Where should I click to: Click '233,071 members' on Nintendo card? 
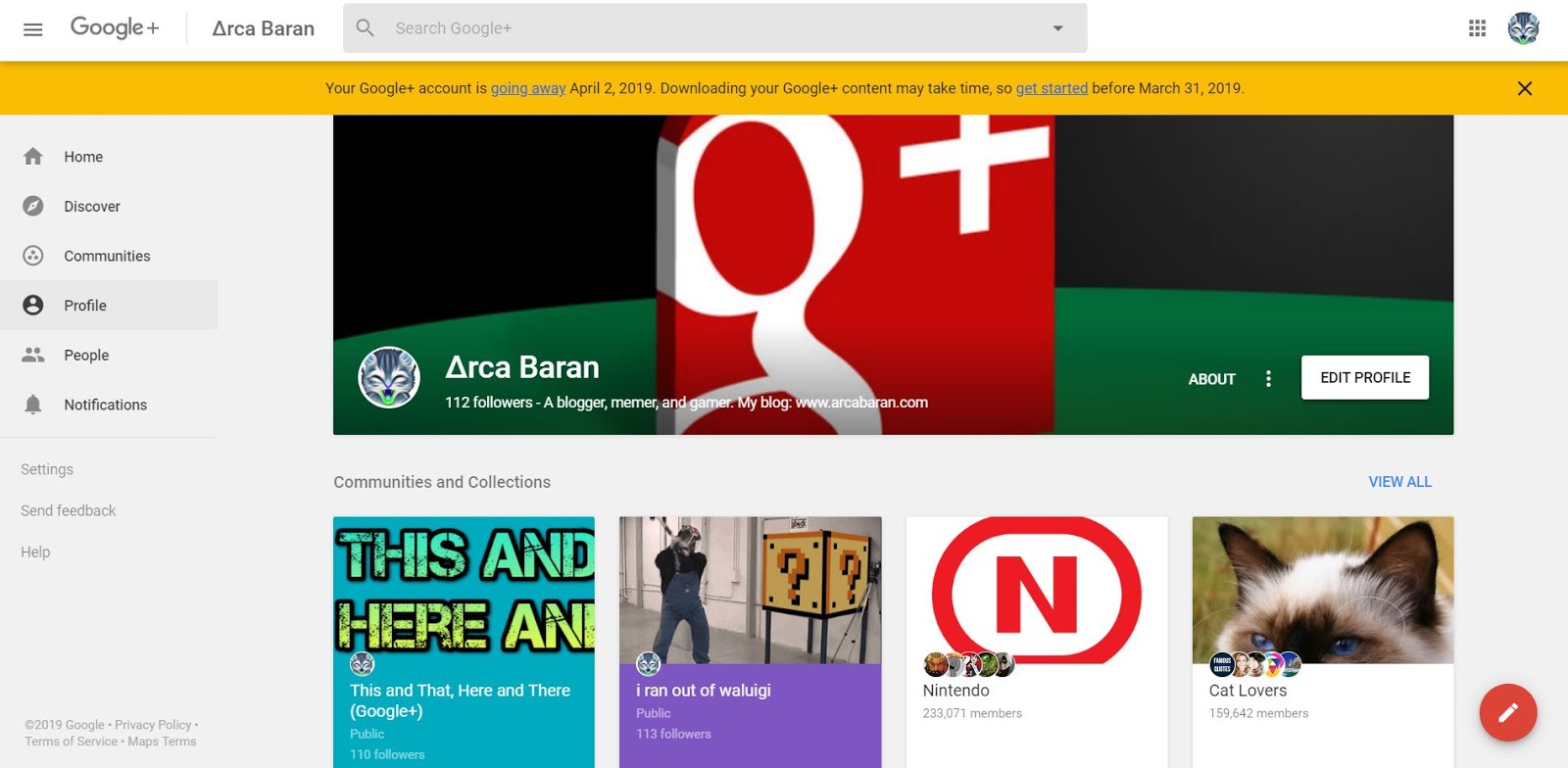point(972,713)
